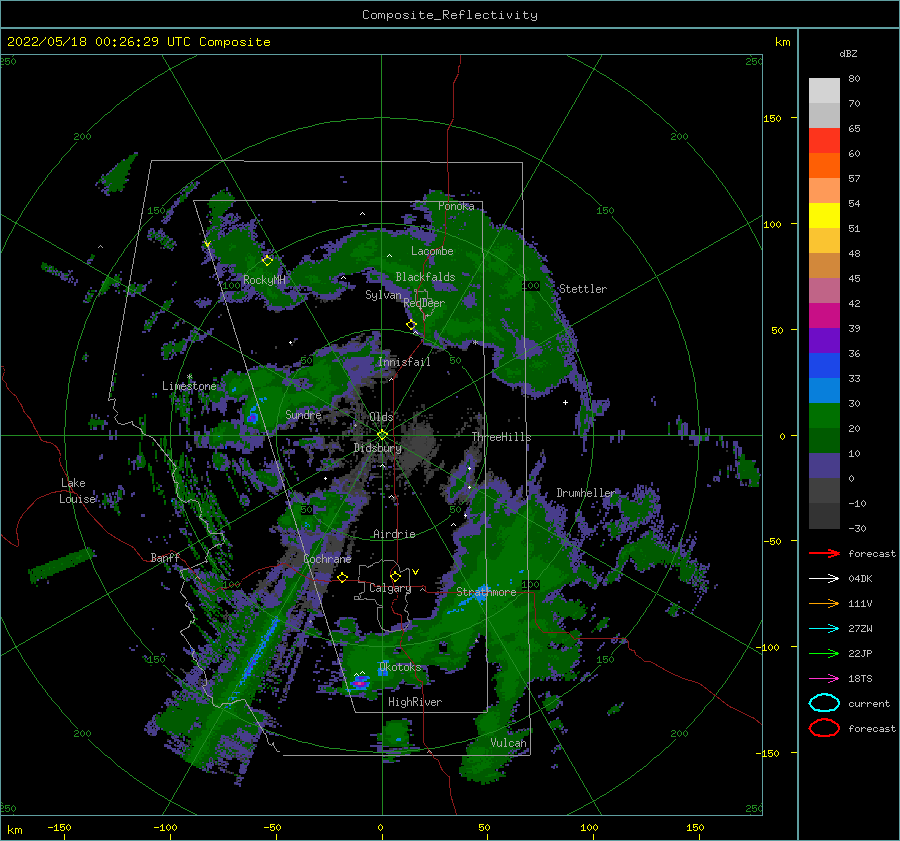
Task: Click the HighRiver label
Action: pyautogui.click(x=415, y=702)
